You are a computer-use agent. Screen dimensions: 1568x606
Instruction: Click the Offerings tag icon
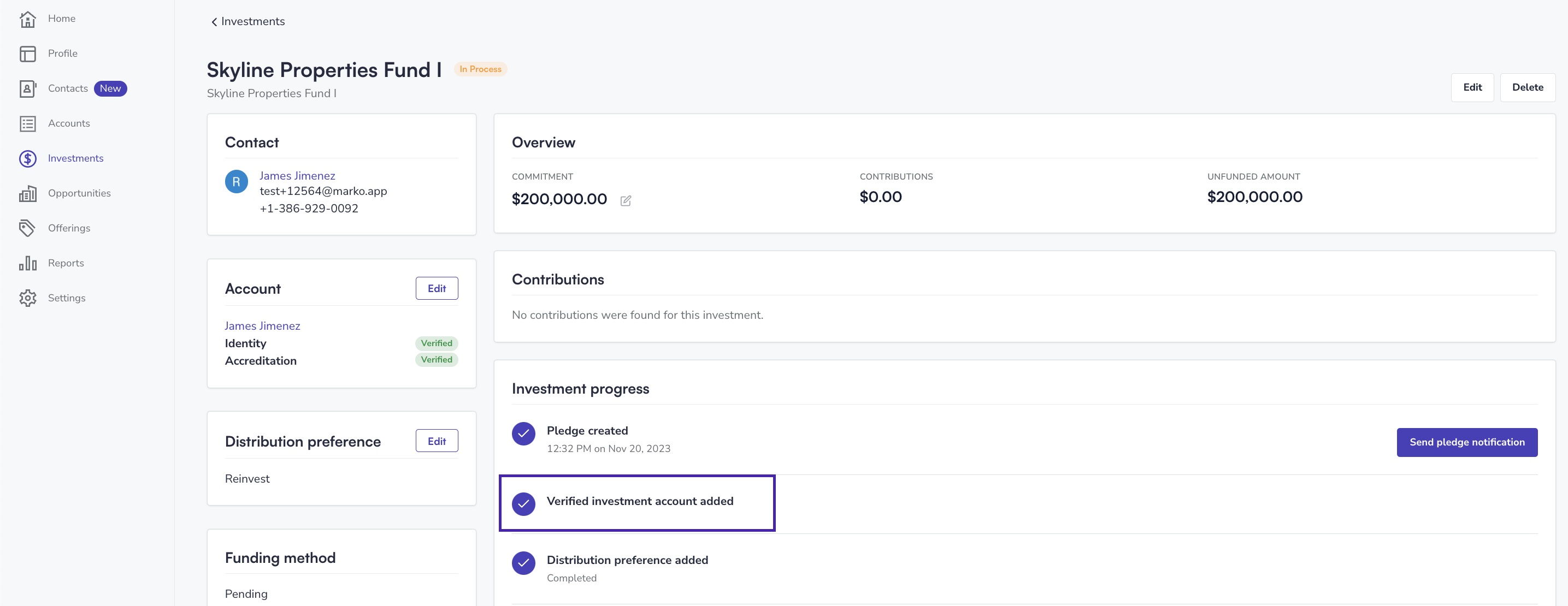(x=27, y=228)
